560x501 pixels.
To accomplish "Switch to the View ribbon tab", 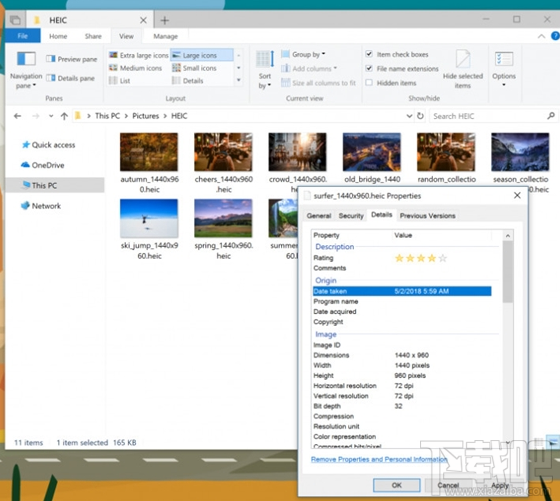I will coord(126,36).
